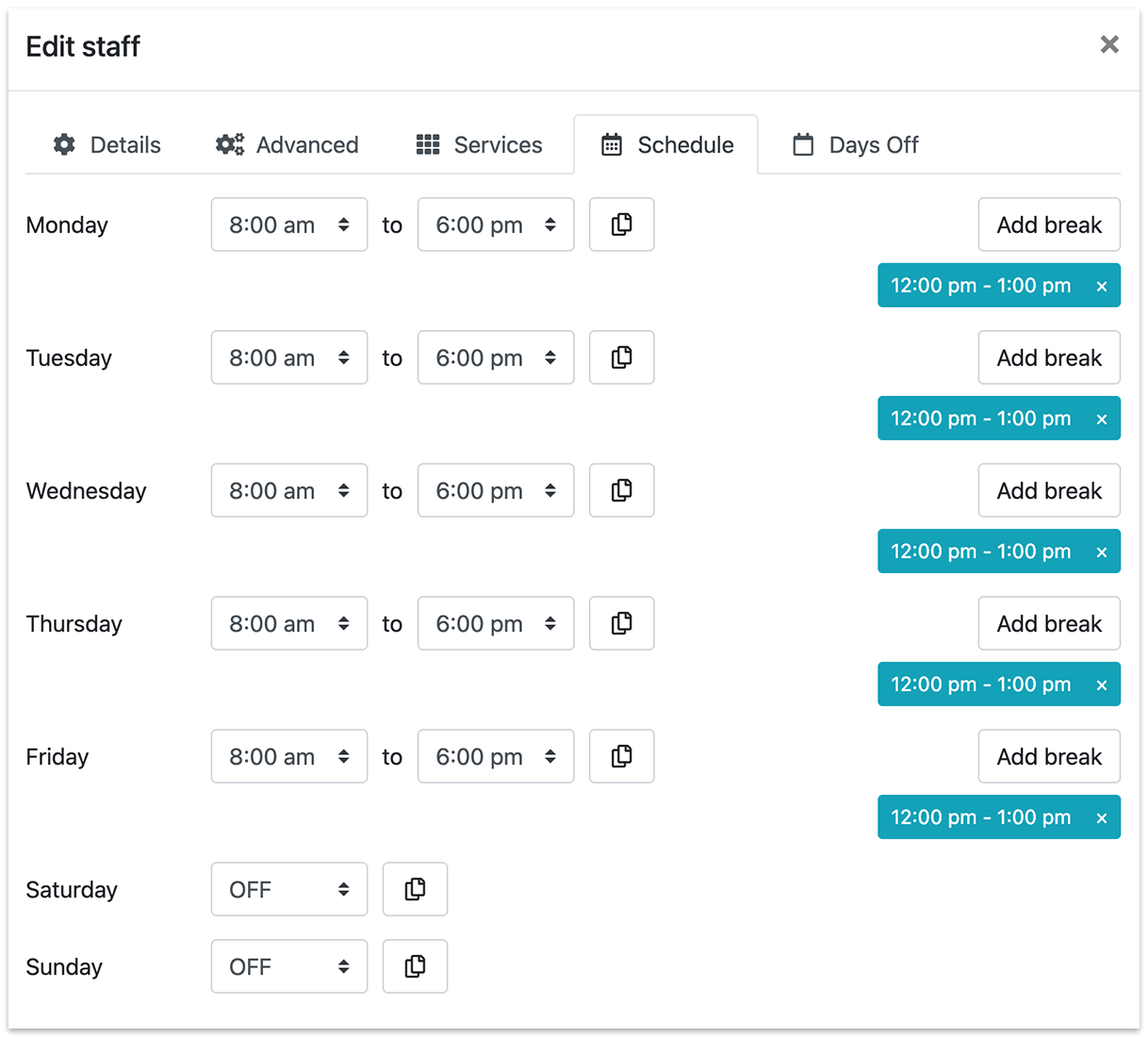Open Wednesday end time dropdown
The image size is (1148, 1037).
point(496,490)
